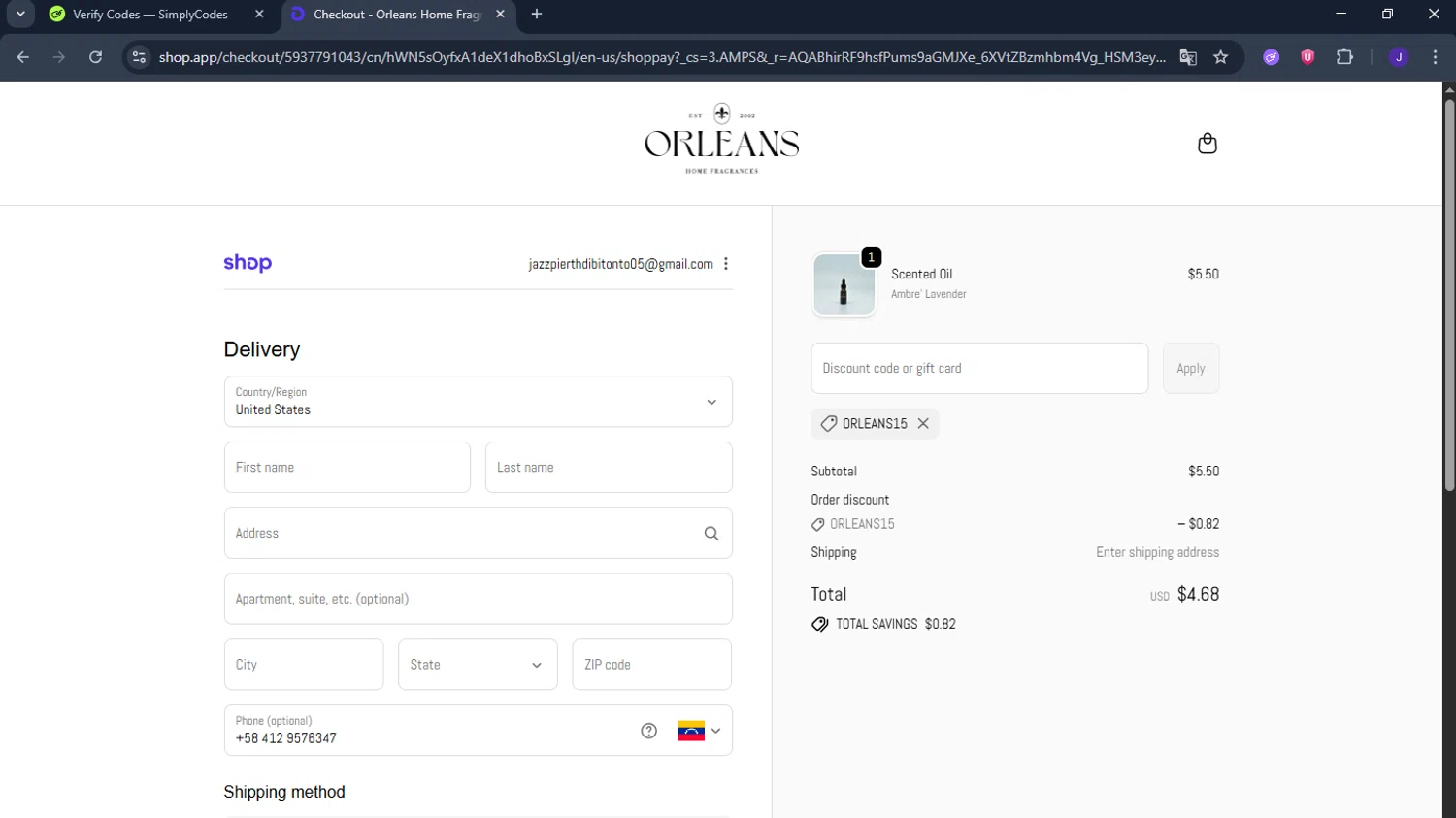The height and width of the screenshot is (818, 1456).
Task: Click the Shipping method heading
Action: pyautogui.click(x=284, y=792)
